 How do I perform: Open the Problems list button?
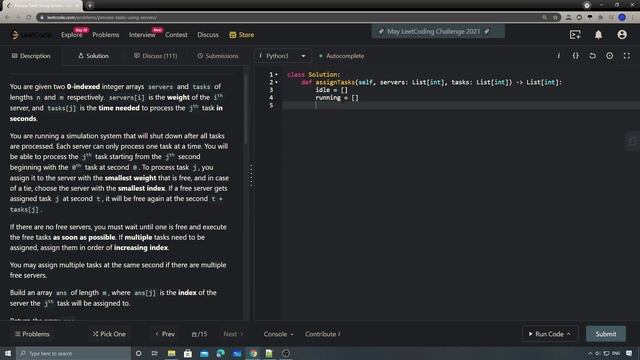pos(32,334)
